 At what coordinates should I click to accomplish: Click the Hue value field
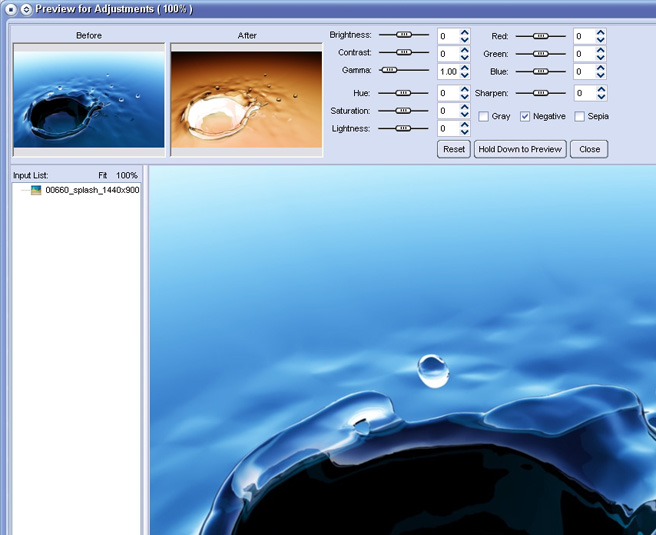point(448,93)
